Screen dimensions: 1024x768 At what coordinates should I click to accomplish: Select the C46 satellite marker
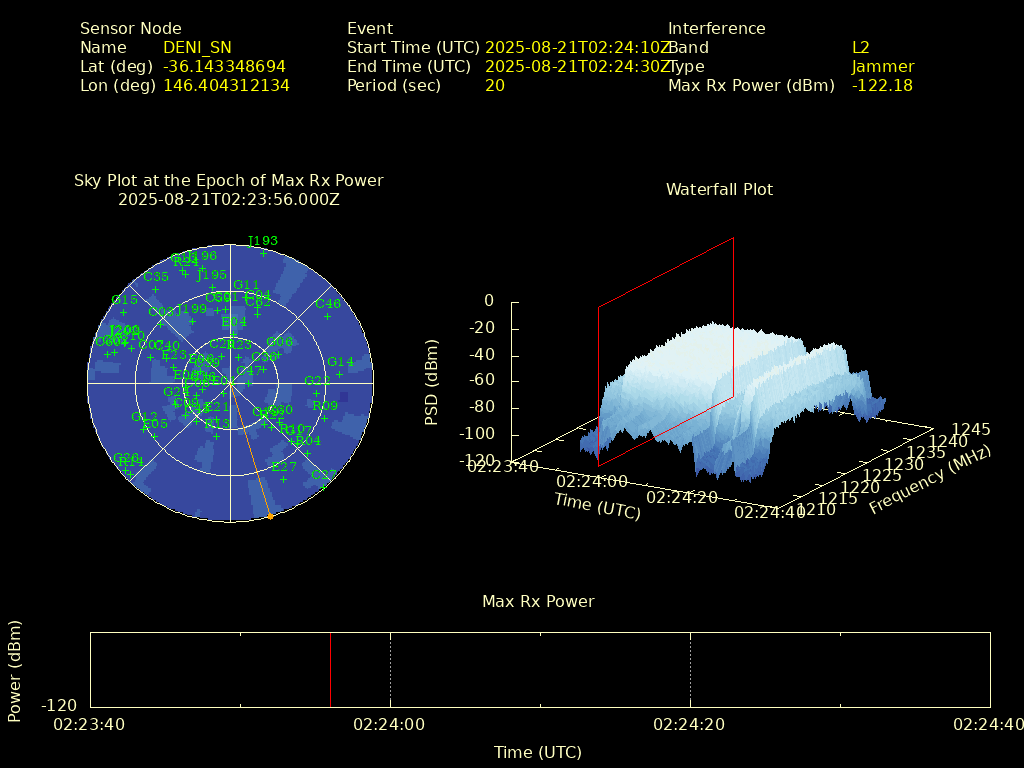(x=327, y=316)
